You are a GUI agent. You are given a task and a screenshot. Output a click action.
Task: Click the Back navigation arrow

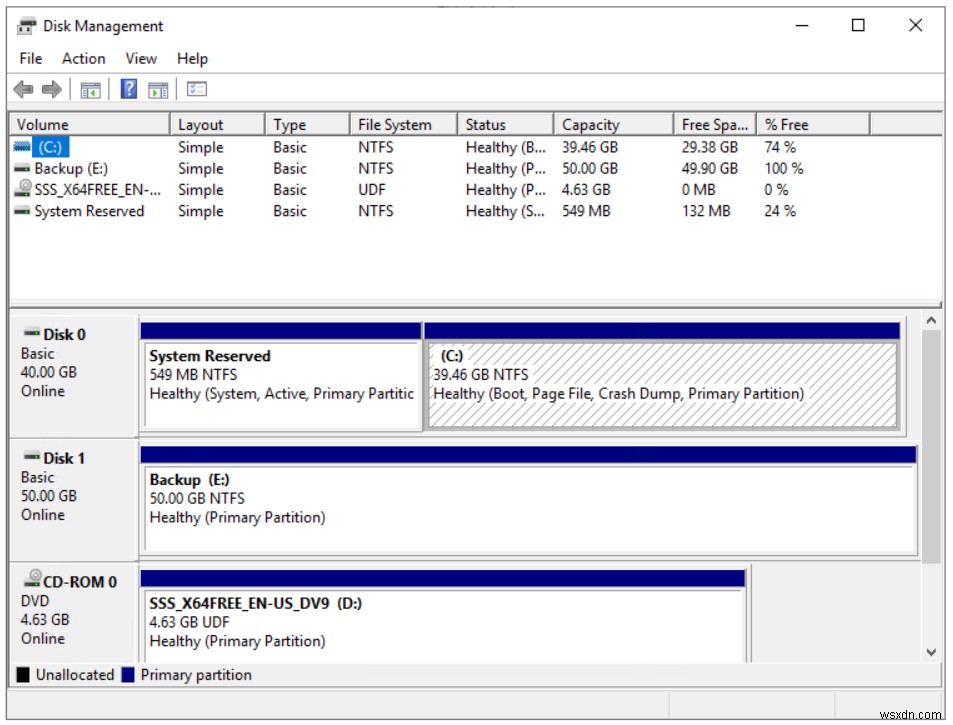tap(23, 89)
